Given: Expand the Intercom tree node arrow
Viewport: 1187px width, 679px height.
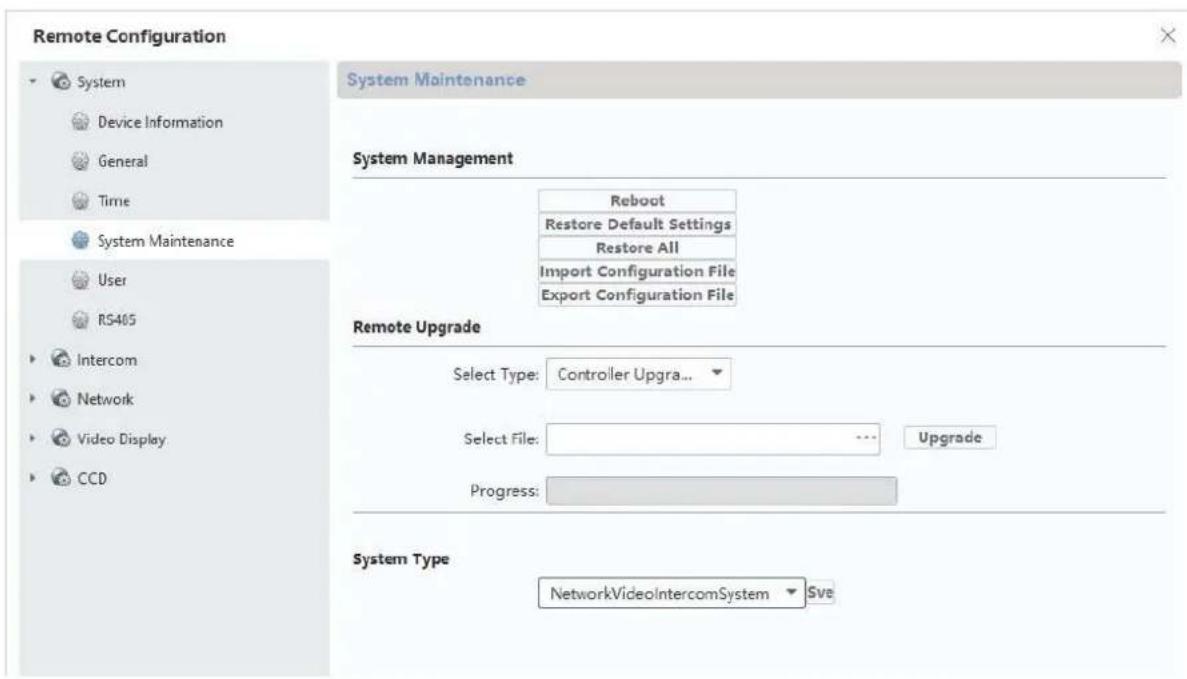Looking at the screenshot, I should (x=33, y=359).
